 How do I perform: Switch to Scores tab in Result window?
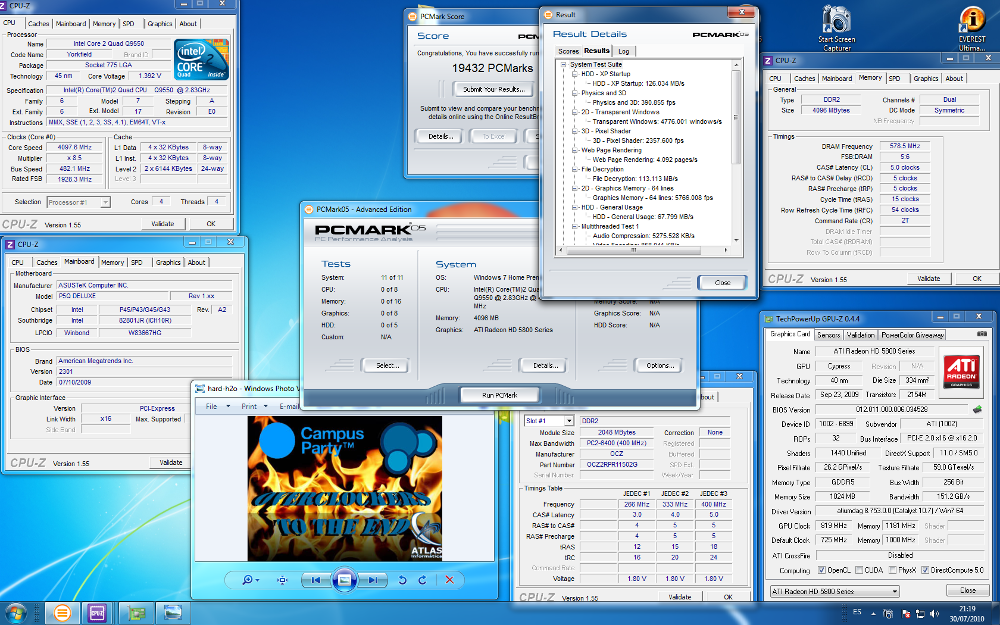pos(568,52)
